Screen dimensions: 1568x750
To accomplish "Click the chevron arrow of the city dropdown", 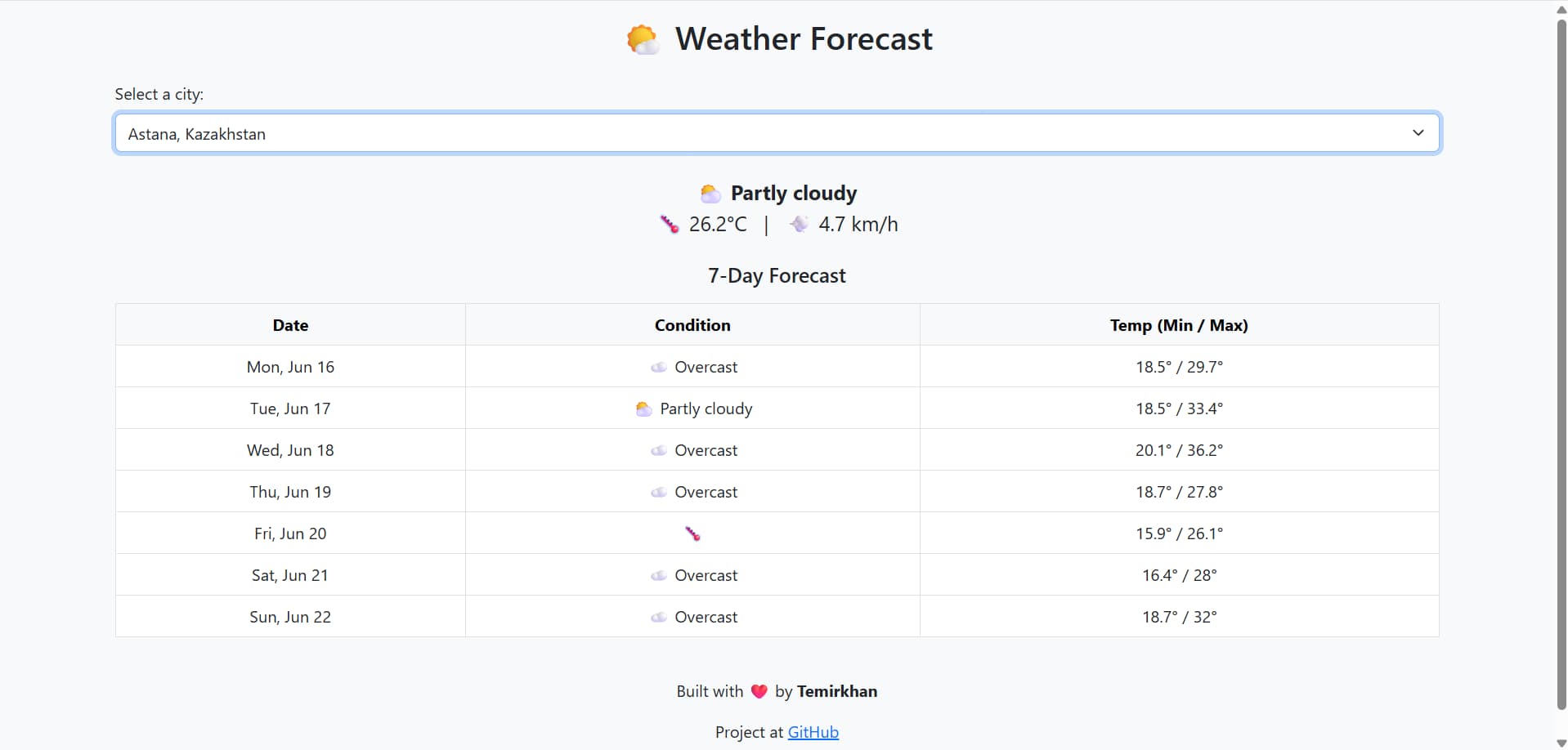I will 1418,133.
